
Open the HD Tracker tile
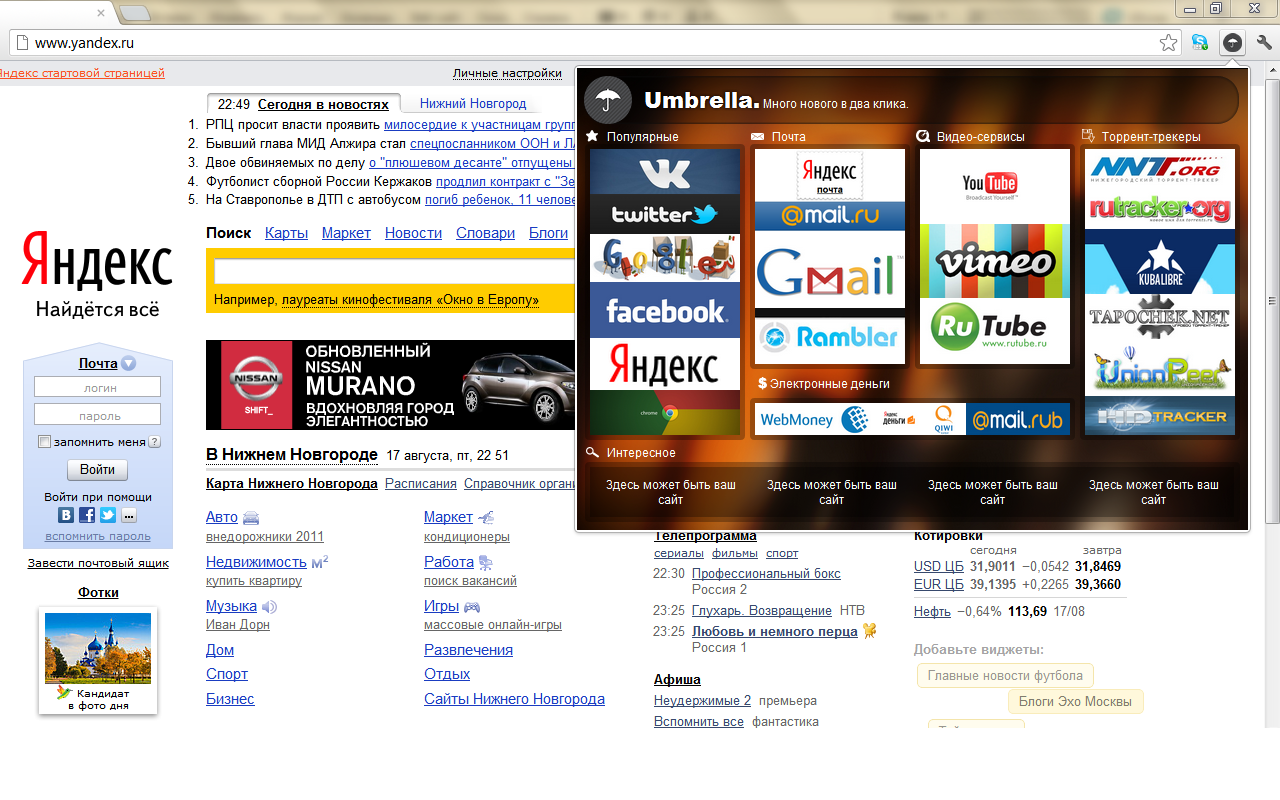pyautogui.click(x=1160, y=416)
